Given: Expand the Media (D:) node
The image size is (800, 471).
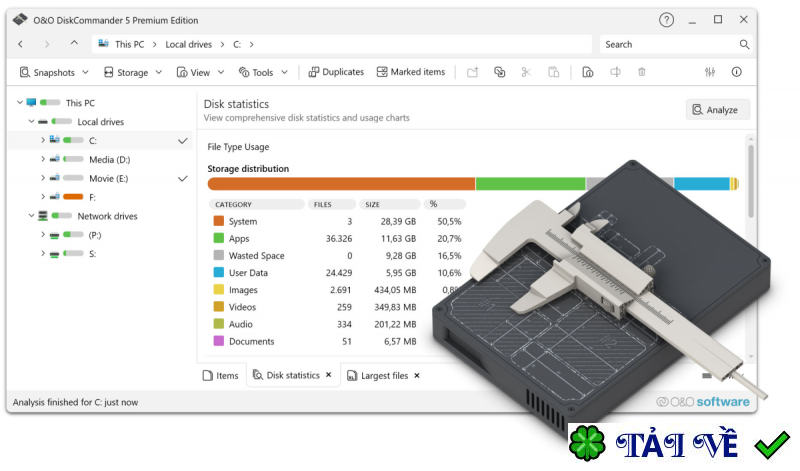Looking at the screenshot, I should [43, 159].
